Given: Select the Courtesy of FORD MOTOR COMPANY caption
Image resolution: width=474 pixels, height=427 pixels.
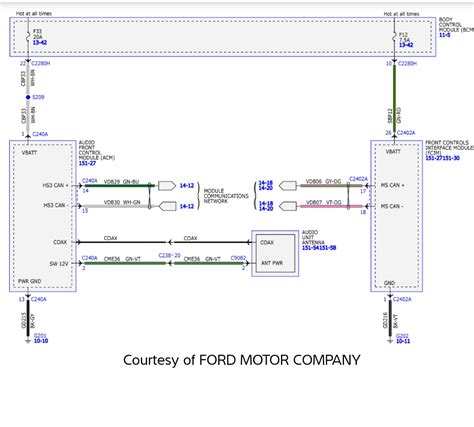Looking at the screenshot, I should point(242,360).
